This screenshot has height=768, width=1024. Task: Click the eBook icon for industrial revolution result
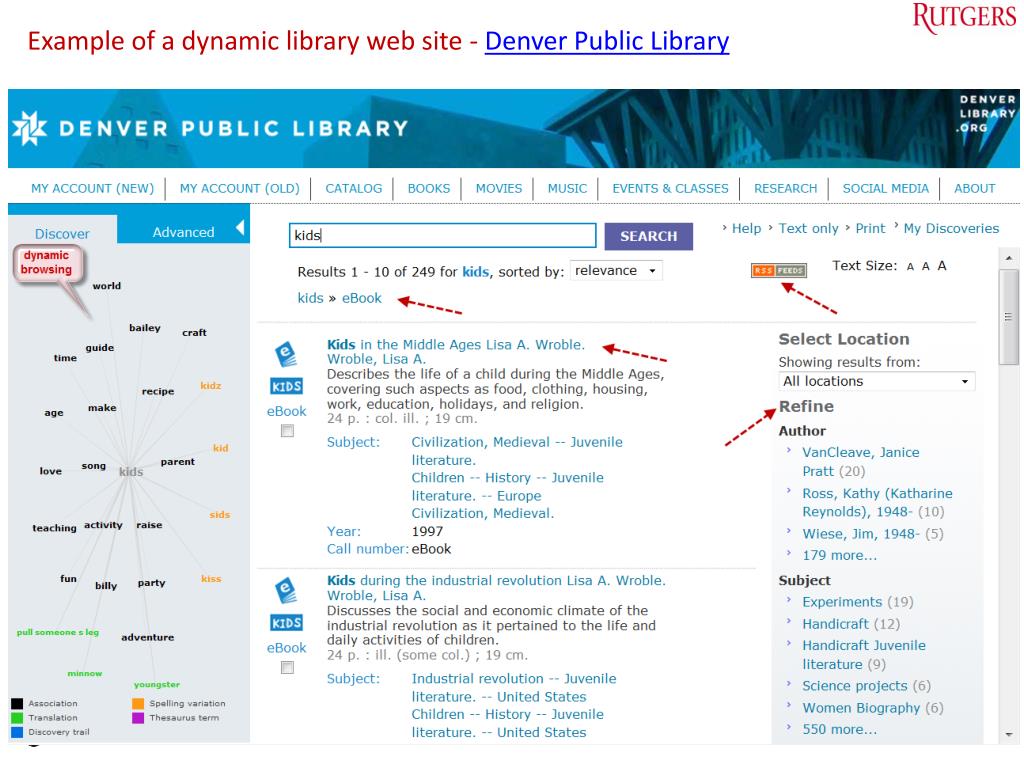coord(286,590)
